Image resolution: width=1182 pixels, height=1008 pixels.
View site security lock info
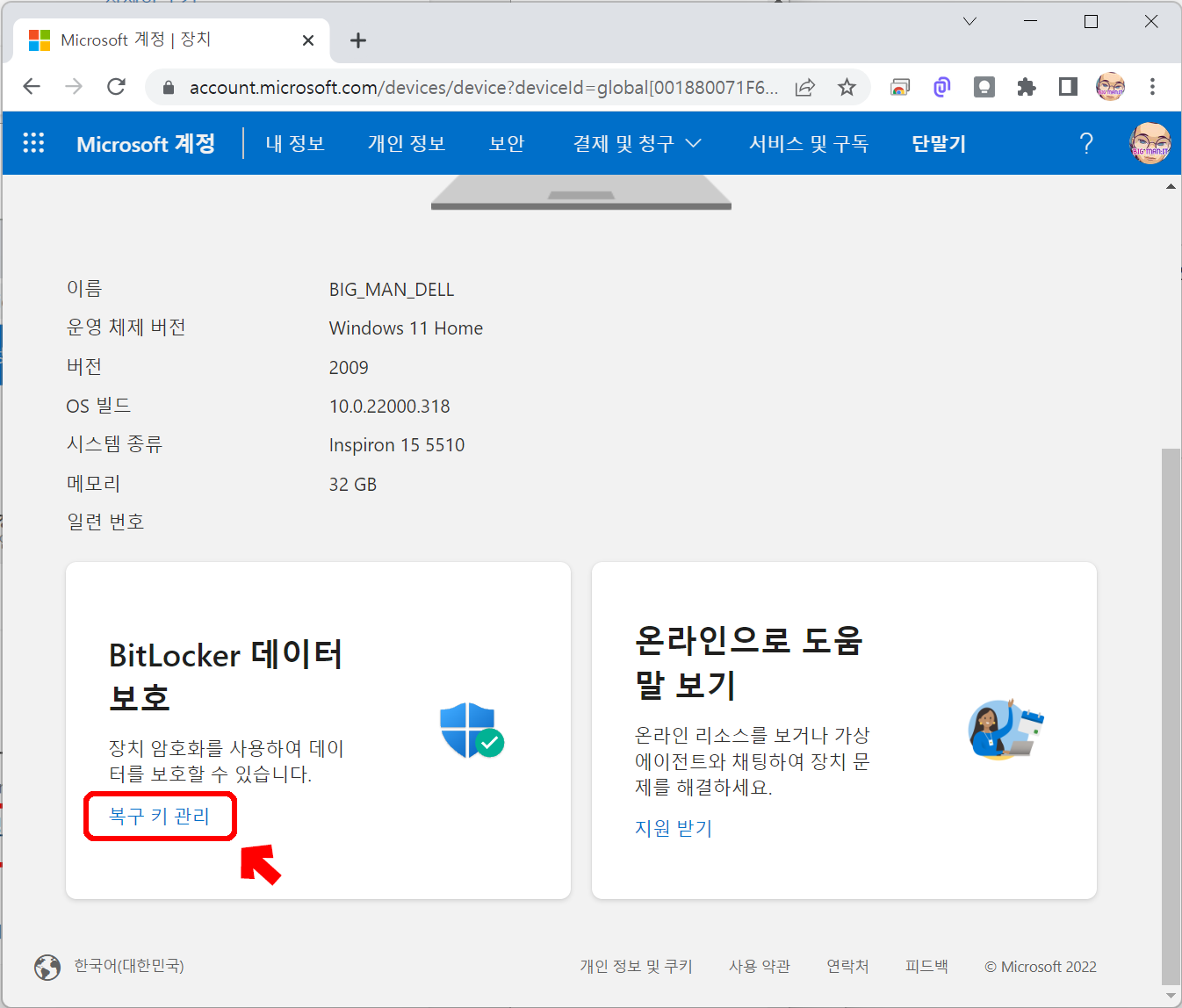(x=169, y=87)
